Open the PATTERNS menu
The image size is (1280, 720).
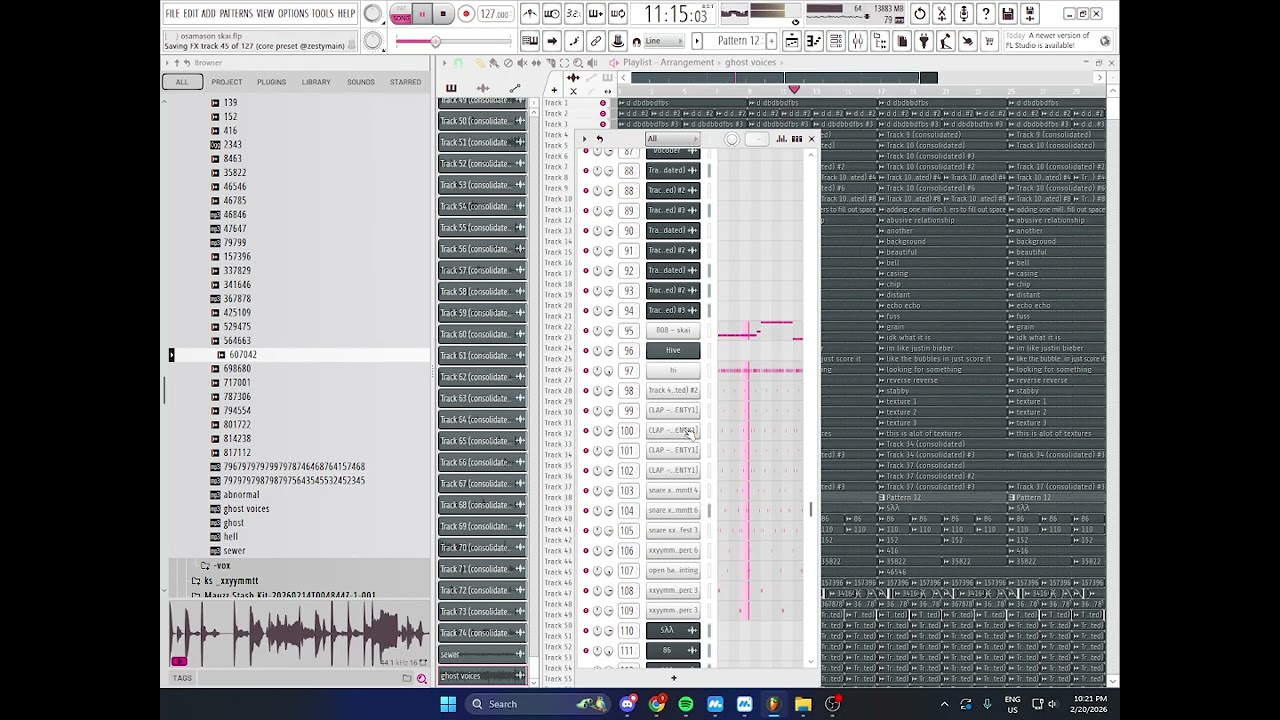pos(236,14)
